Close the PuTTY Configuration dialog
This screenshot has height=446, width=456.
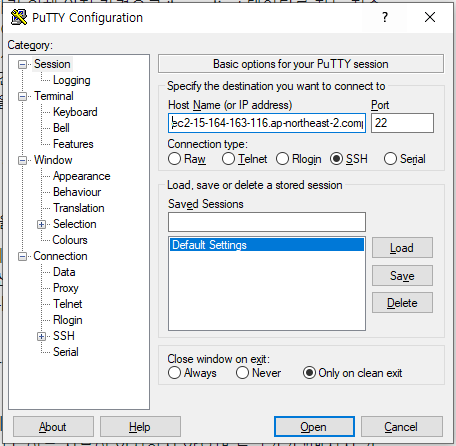pos(430,17)
